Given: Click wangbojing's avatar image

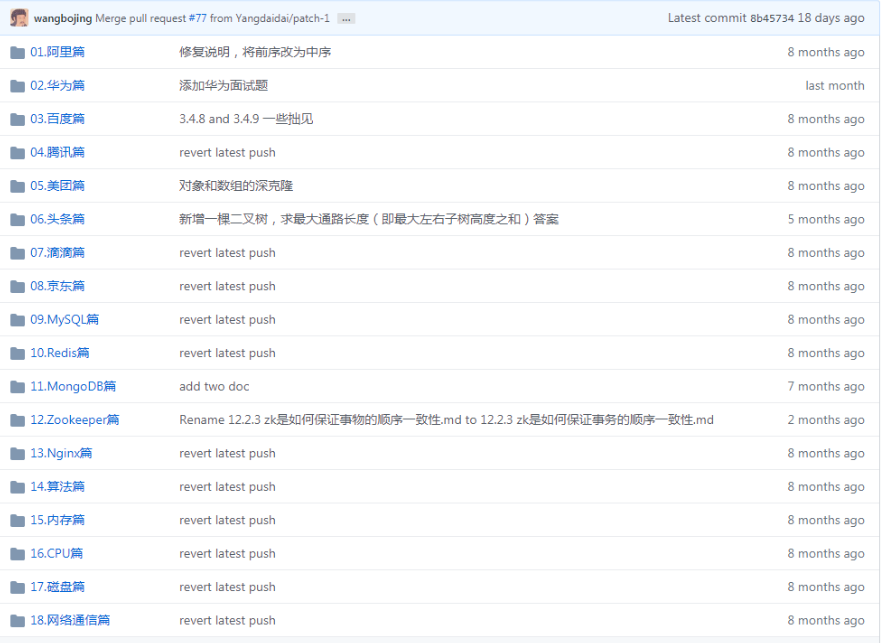Looking at the screenshot, I should 19,18.
